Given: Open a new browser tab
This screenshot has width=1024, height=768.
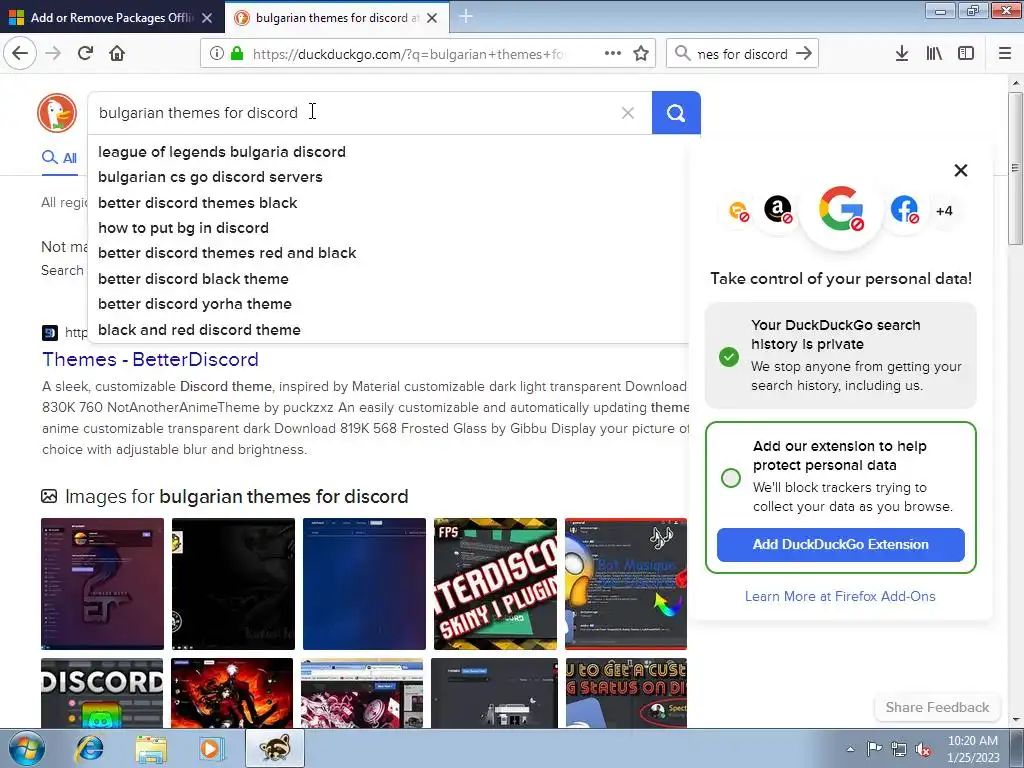Looking at the screenshot, I should tap(466, 17).
